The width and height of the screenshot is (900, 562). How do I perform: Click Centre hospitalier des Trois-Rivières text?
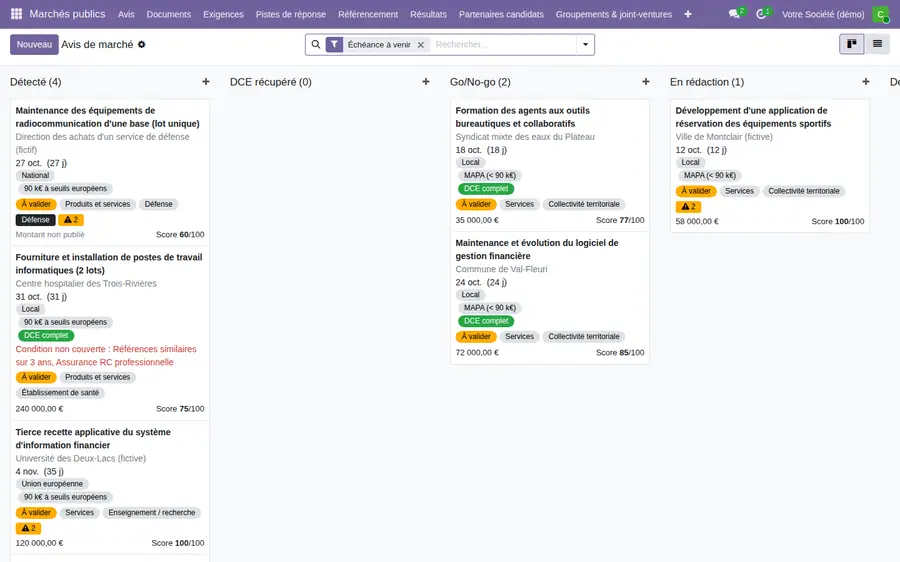pos(86,284)
